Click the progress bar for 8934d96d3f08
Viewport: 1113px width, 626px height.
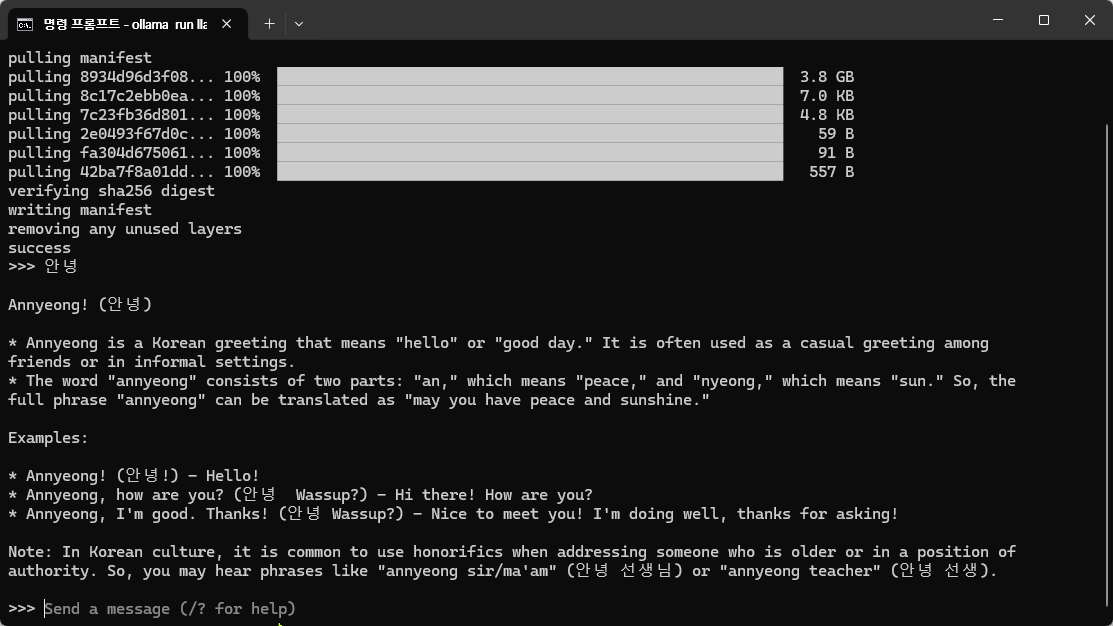[530, 77]
